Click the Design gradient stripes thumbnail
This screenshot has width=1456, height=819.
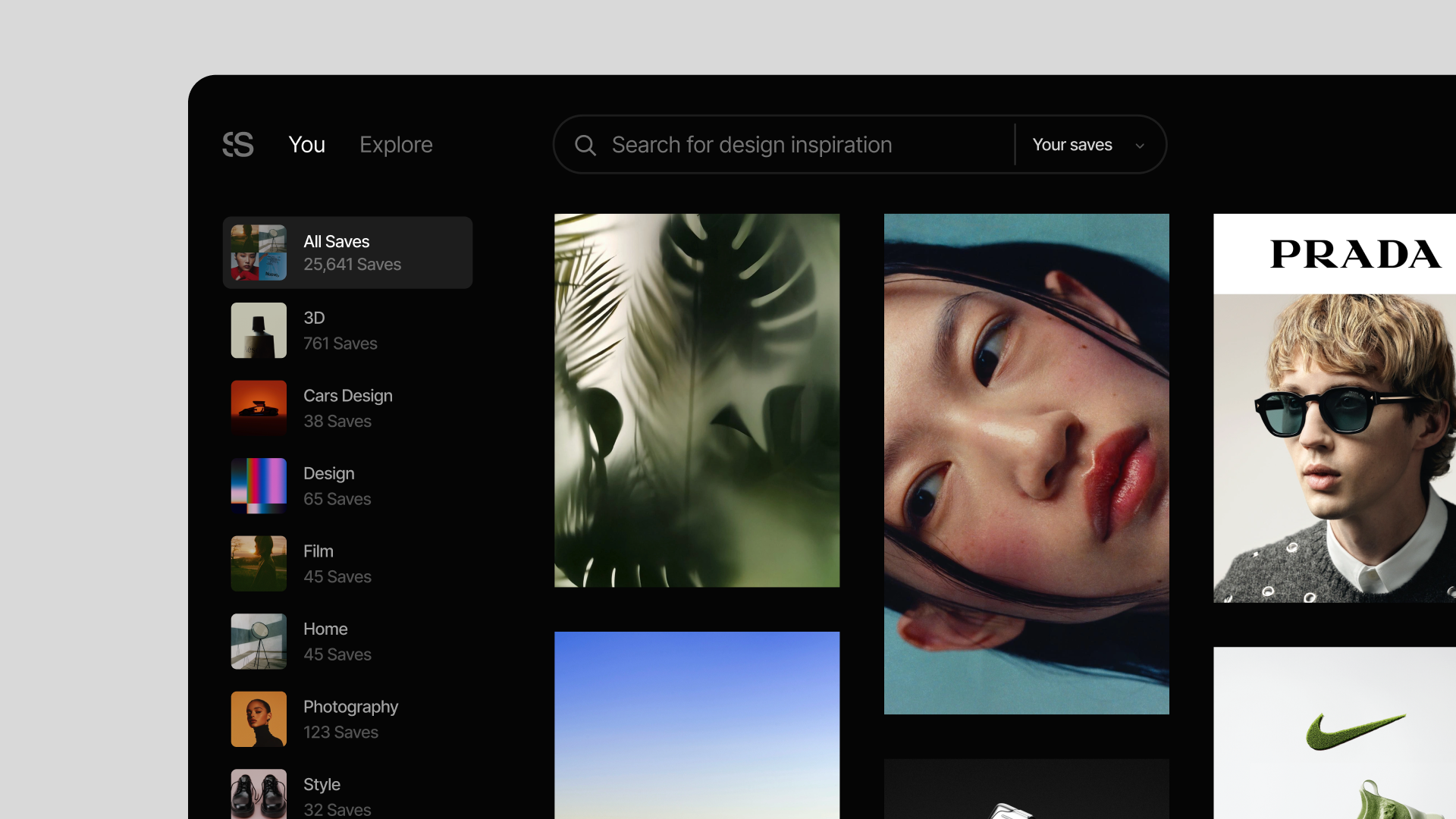pyautogui.click(x=259, y=486)
